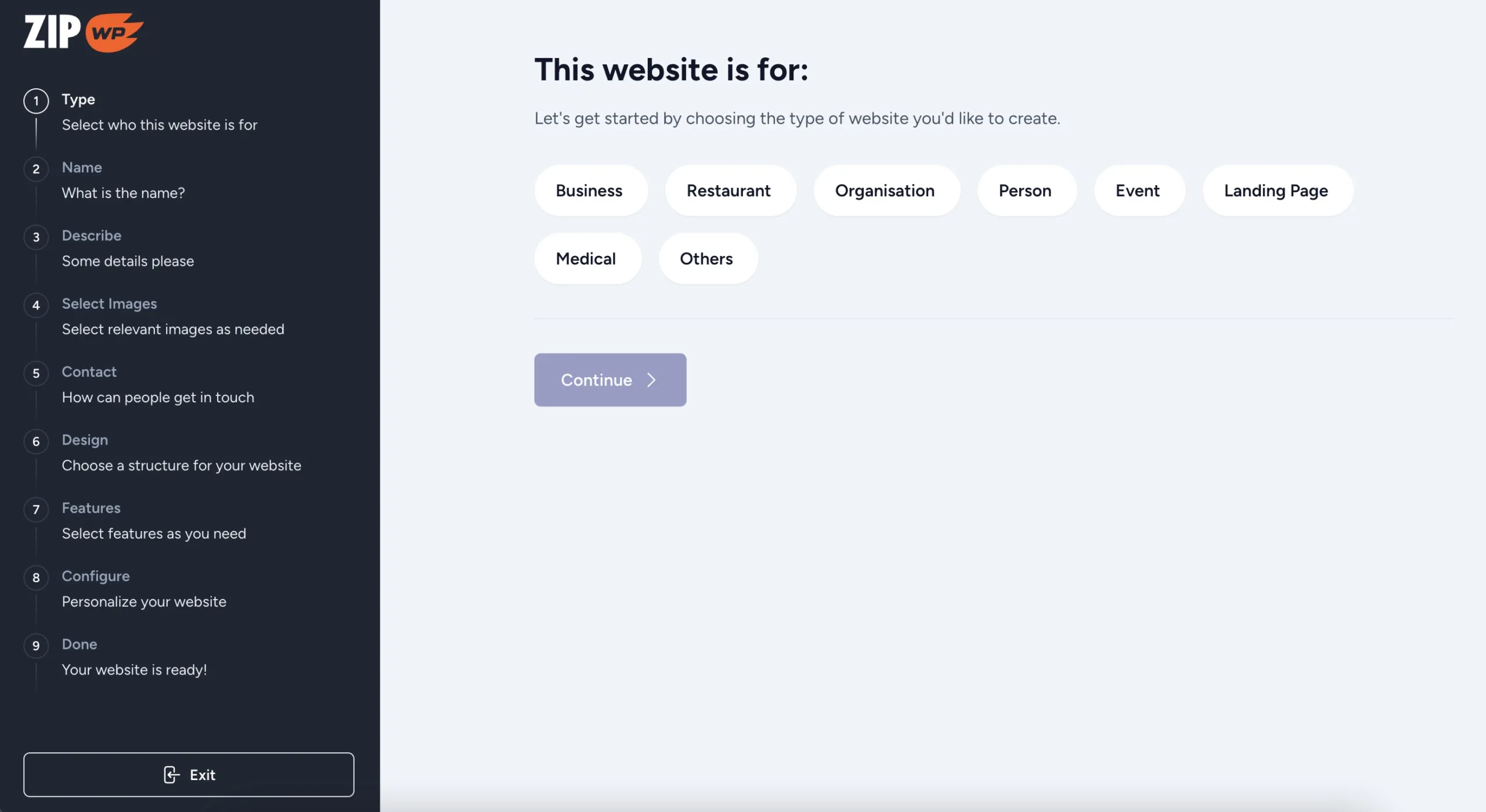
Task: Select the Business website type
Action: click(589, 189)
